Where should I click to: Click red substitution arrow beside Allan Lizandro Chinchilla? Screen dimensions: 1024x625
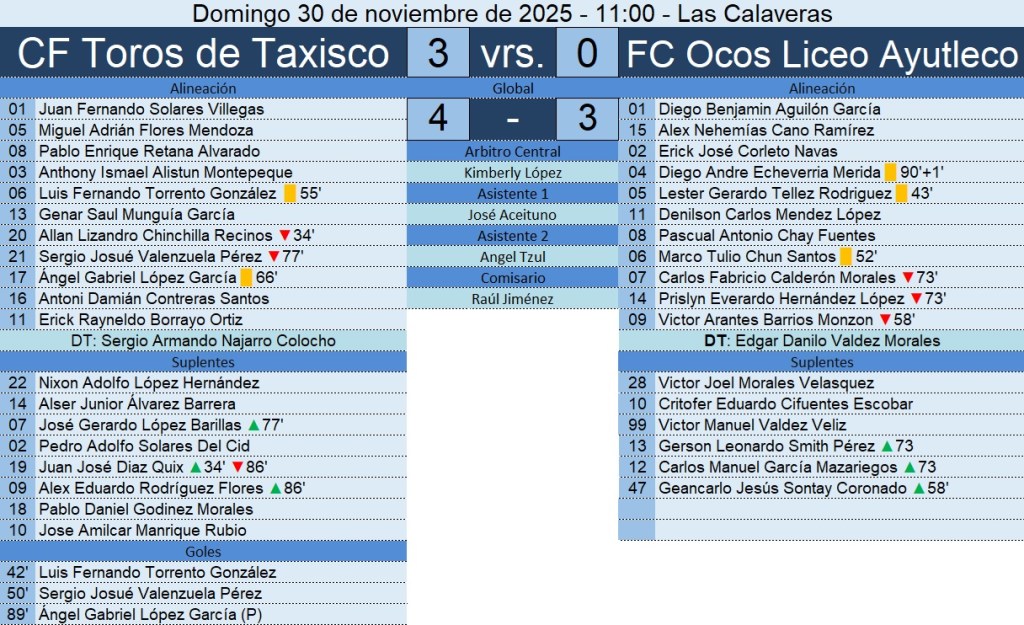284,236
